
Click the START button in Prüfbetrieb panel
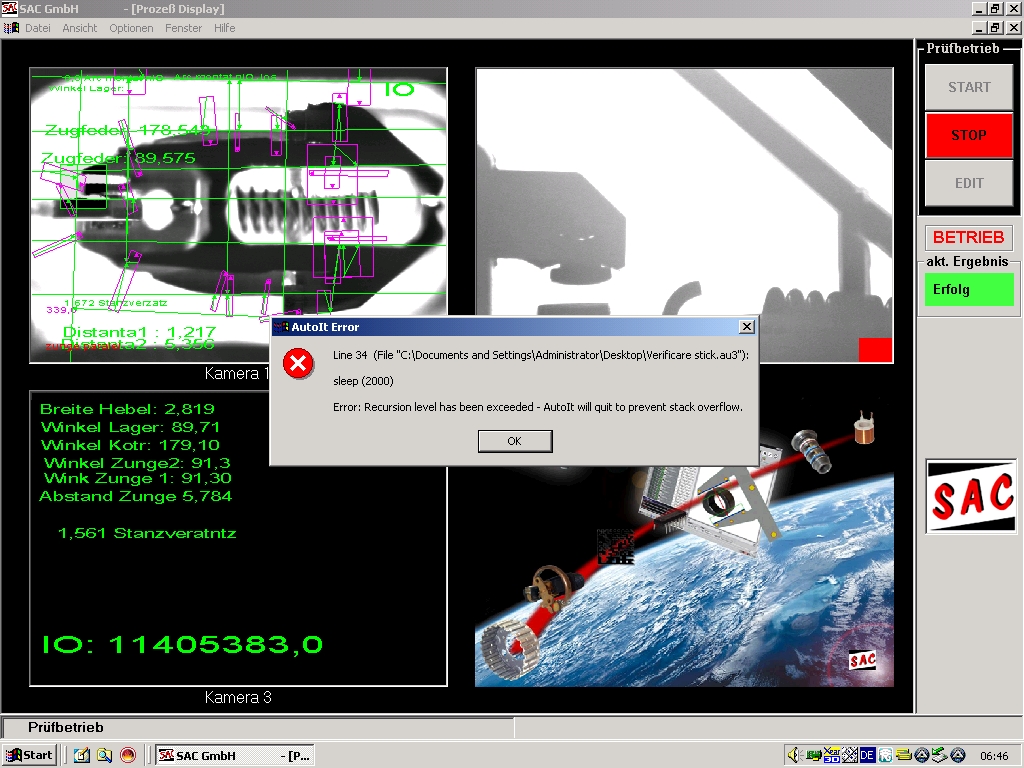[968, 87]
